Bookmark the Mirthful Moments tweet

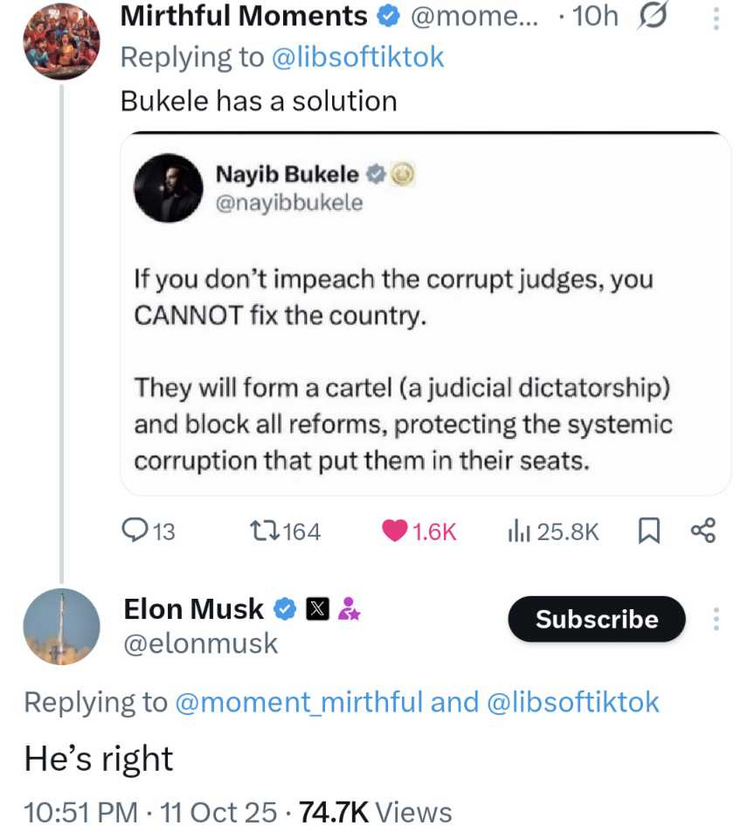point(647,531)
